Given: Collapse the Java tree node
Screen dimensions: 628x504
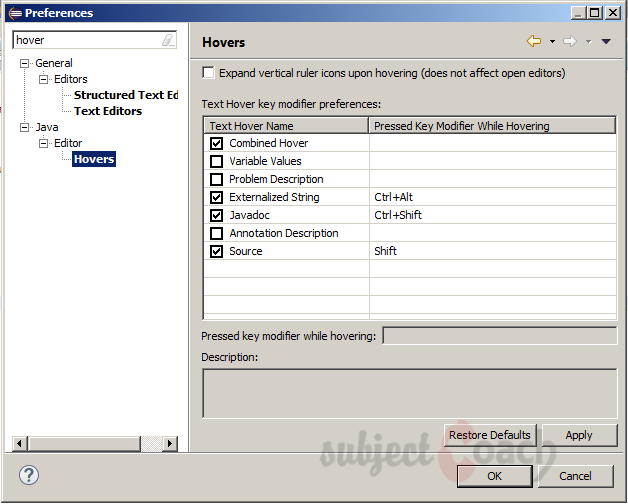Looking at the screenshot, I should tap(25, 127).
